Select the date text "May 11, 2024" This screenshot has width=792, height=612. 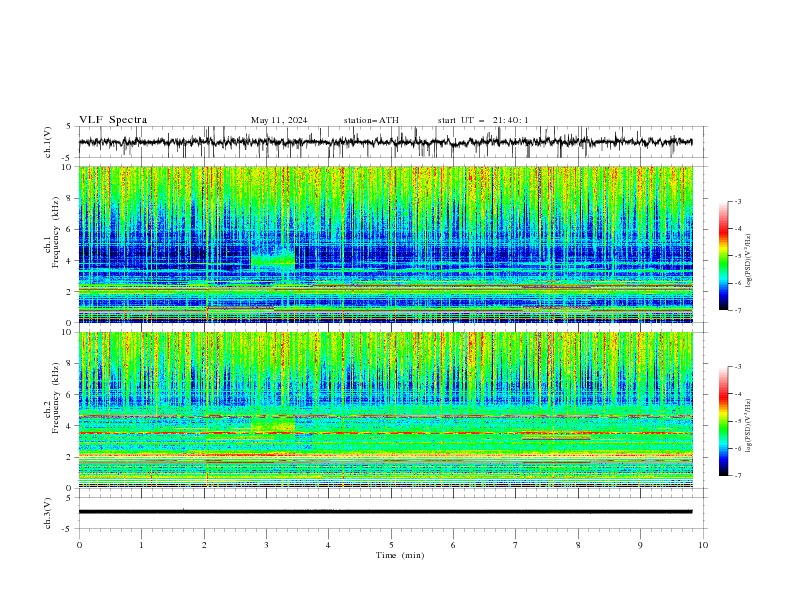(279, 120)
